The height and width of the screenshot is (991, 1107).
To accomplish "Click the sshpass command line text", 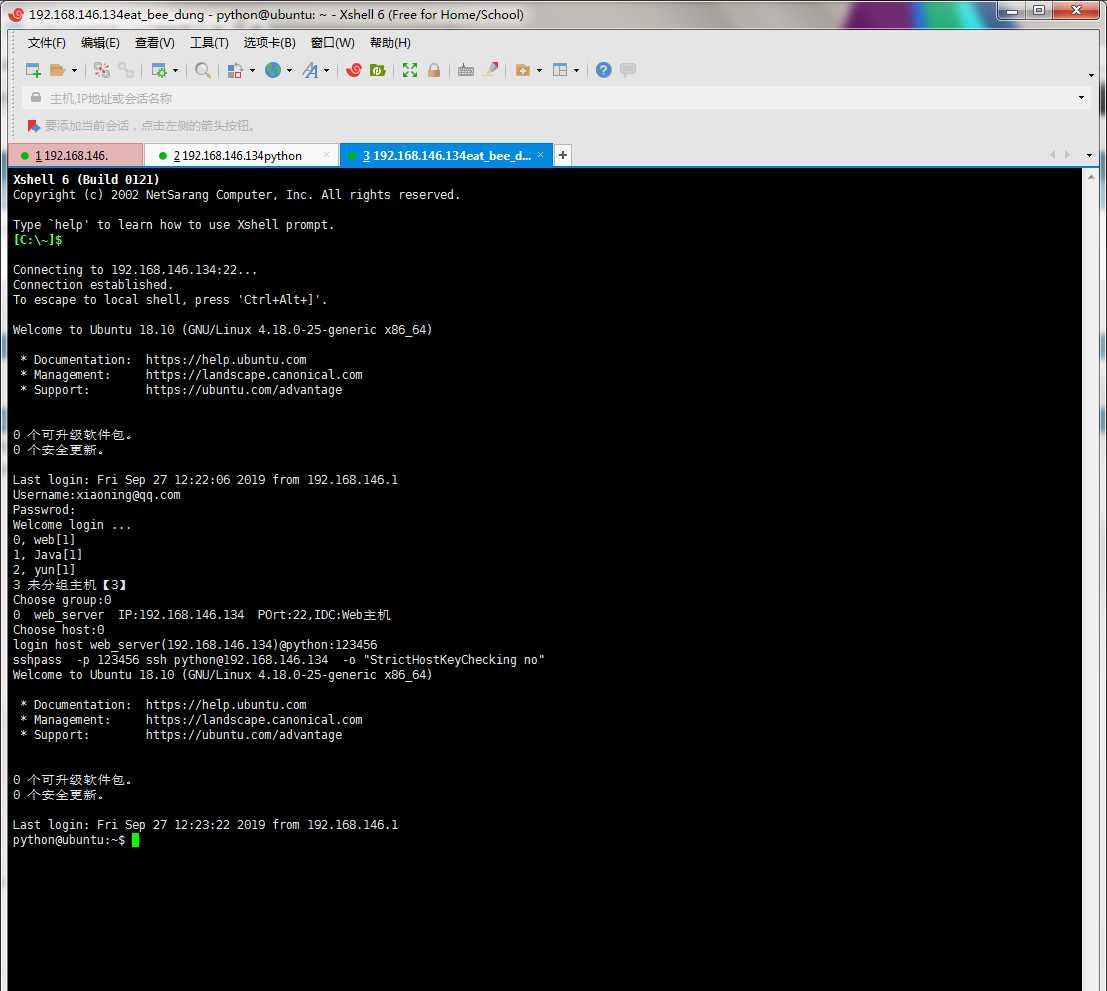I will [x=279, y=660].
